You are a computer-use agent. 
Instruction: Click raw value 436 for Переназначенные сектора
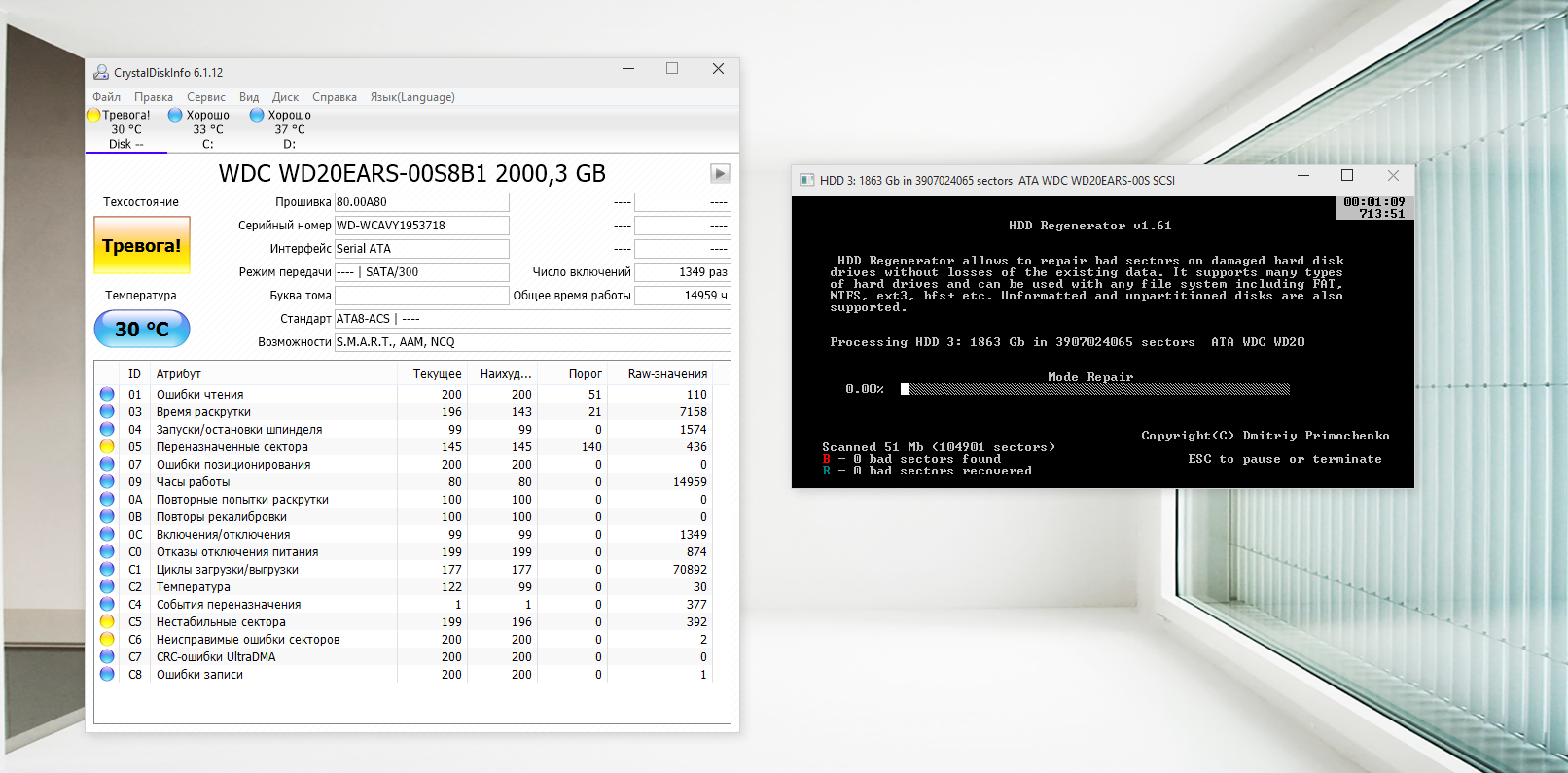coord(696,447)
